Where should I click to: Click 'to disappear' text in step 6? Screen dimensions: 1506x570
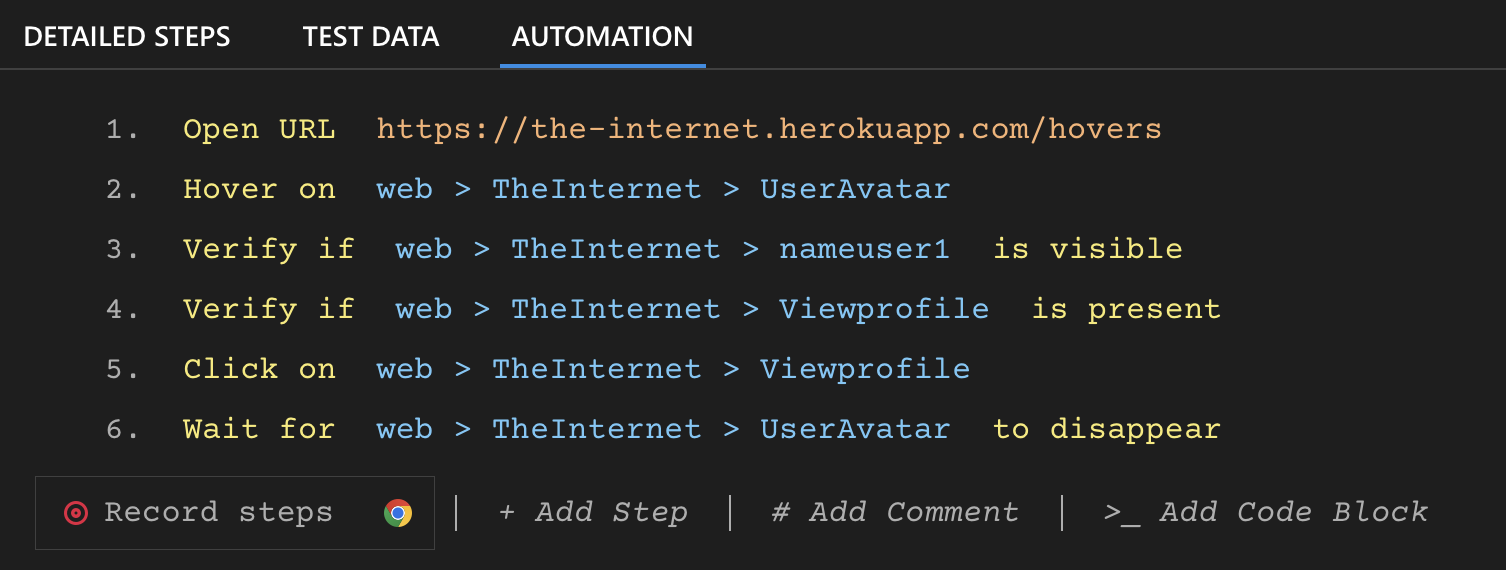pos(1107,429)
